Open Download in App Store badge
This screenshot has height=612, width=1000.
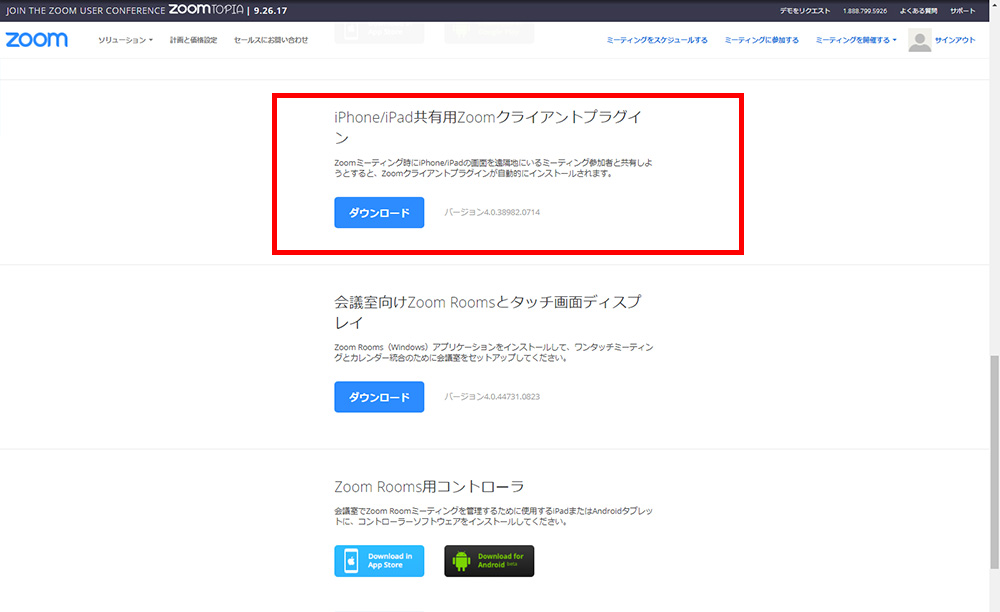point(379,561)
